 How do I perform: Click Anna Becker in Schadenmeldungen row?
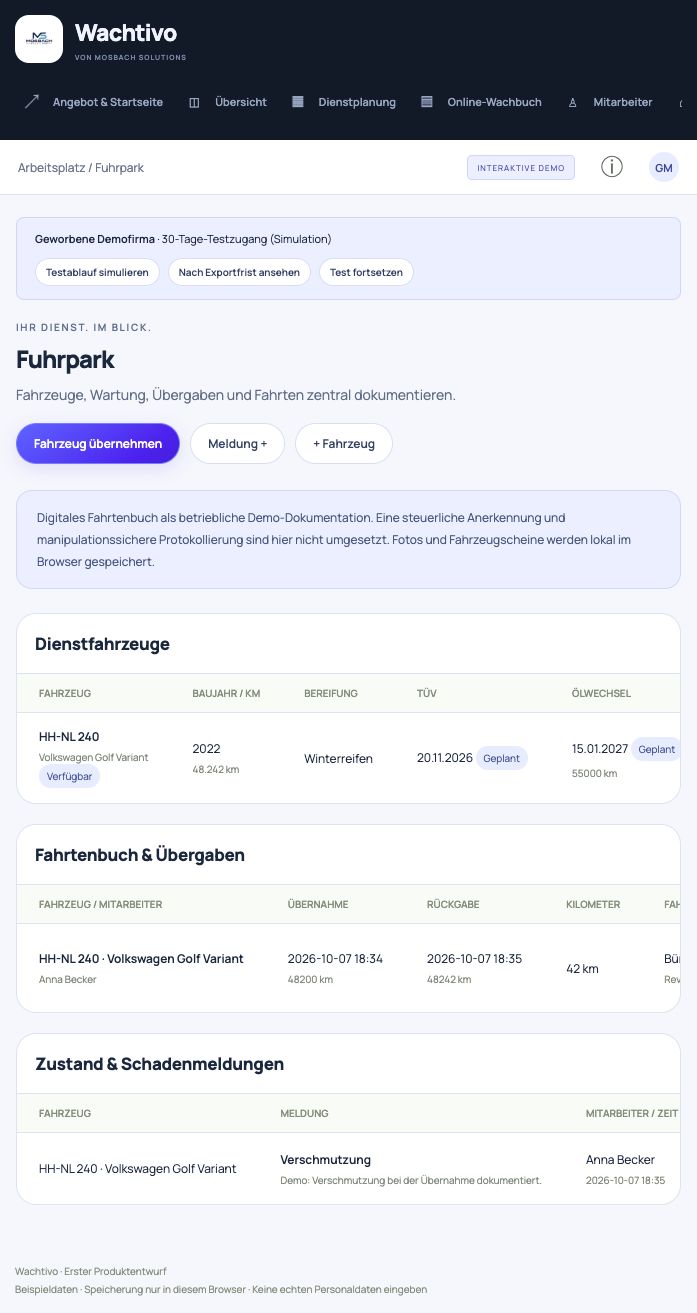620,1160
